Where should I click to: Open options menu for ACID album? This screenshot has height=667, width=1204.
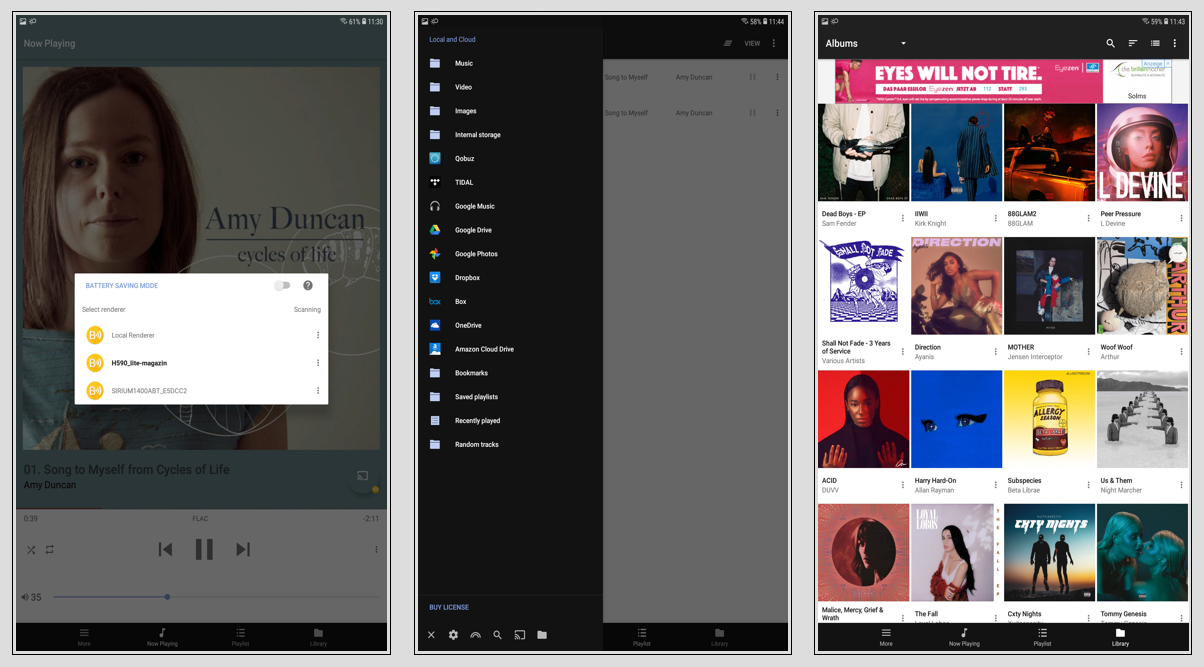click(903, 485)
